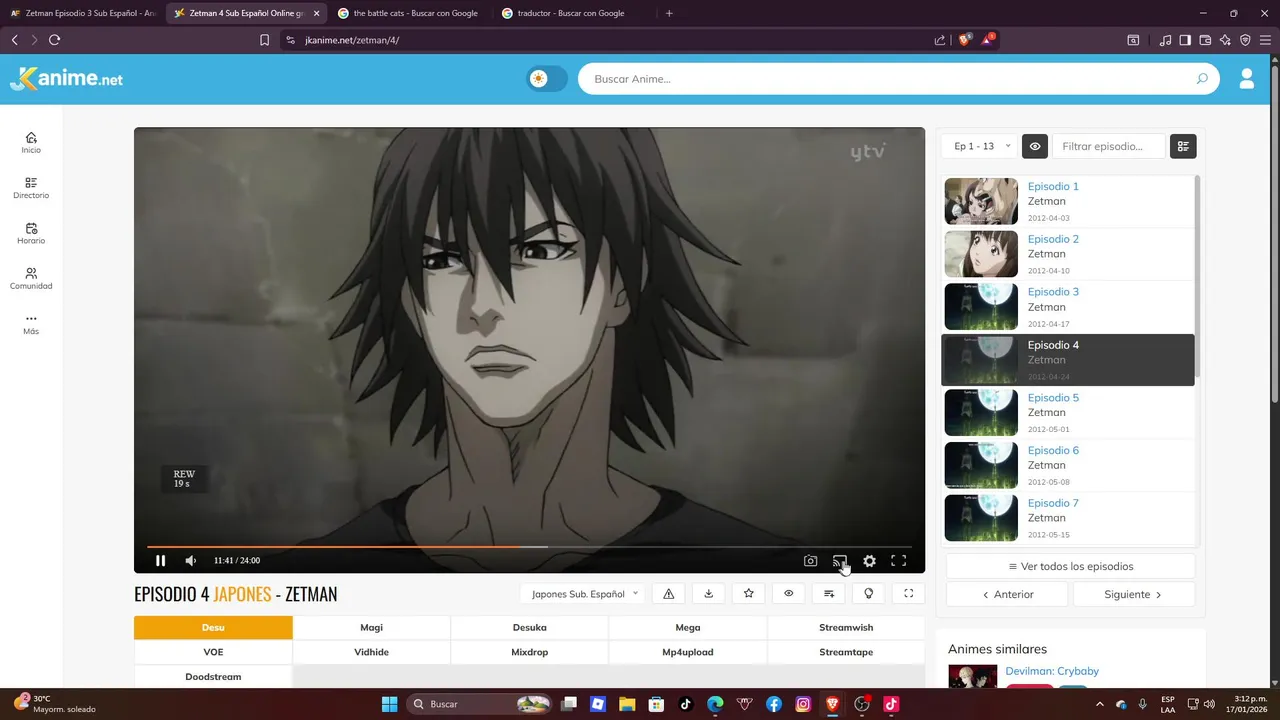Go to the previous episode with Anterior
1280x720 pixels.
pos(1007,594)
